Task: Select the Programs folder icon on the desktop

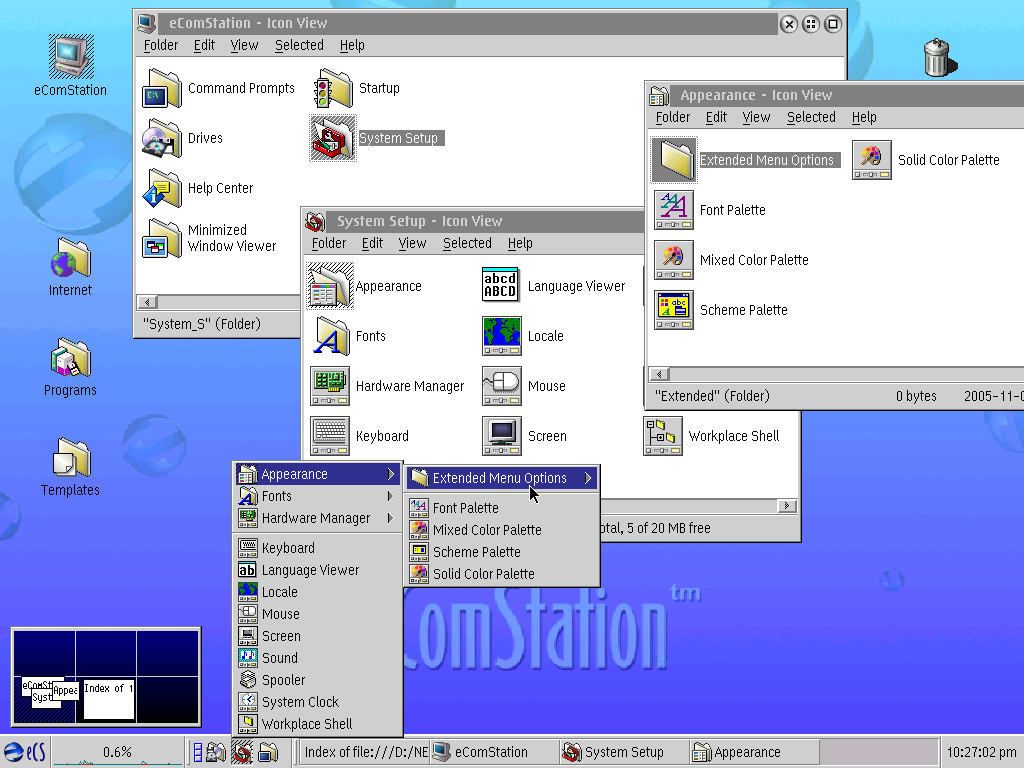Action: pyautogui.click(x=71, y=357)
